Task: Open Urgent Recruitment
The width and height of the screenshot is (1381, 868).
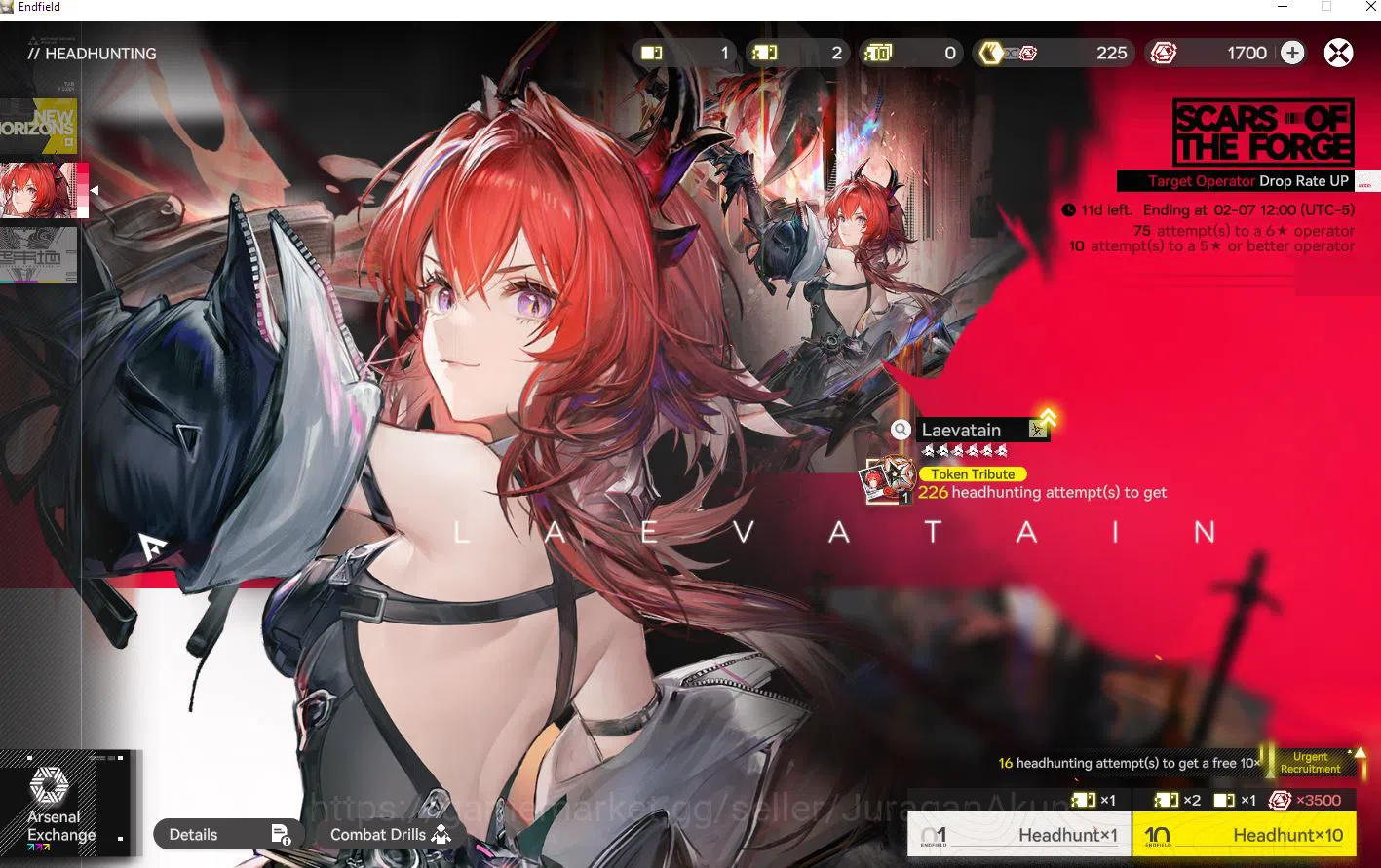Action: [x=1311, y=762]
